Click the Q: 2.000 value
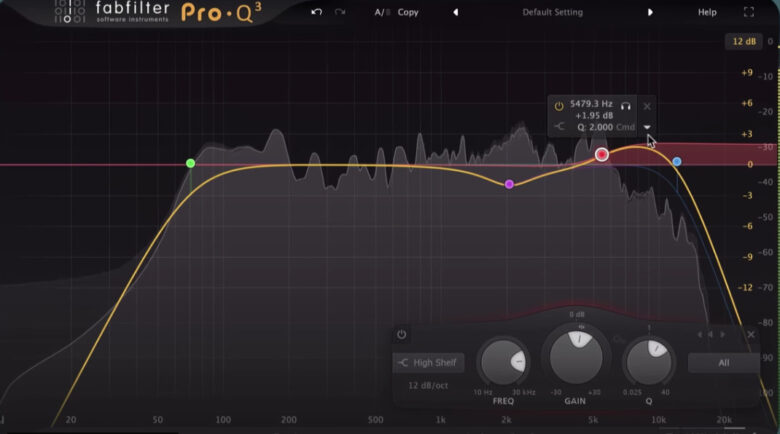Screen dimensions: 780x434 pos(595,127)
